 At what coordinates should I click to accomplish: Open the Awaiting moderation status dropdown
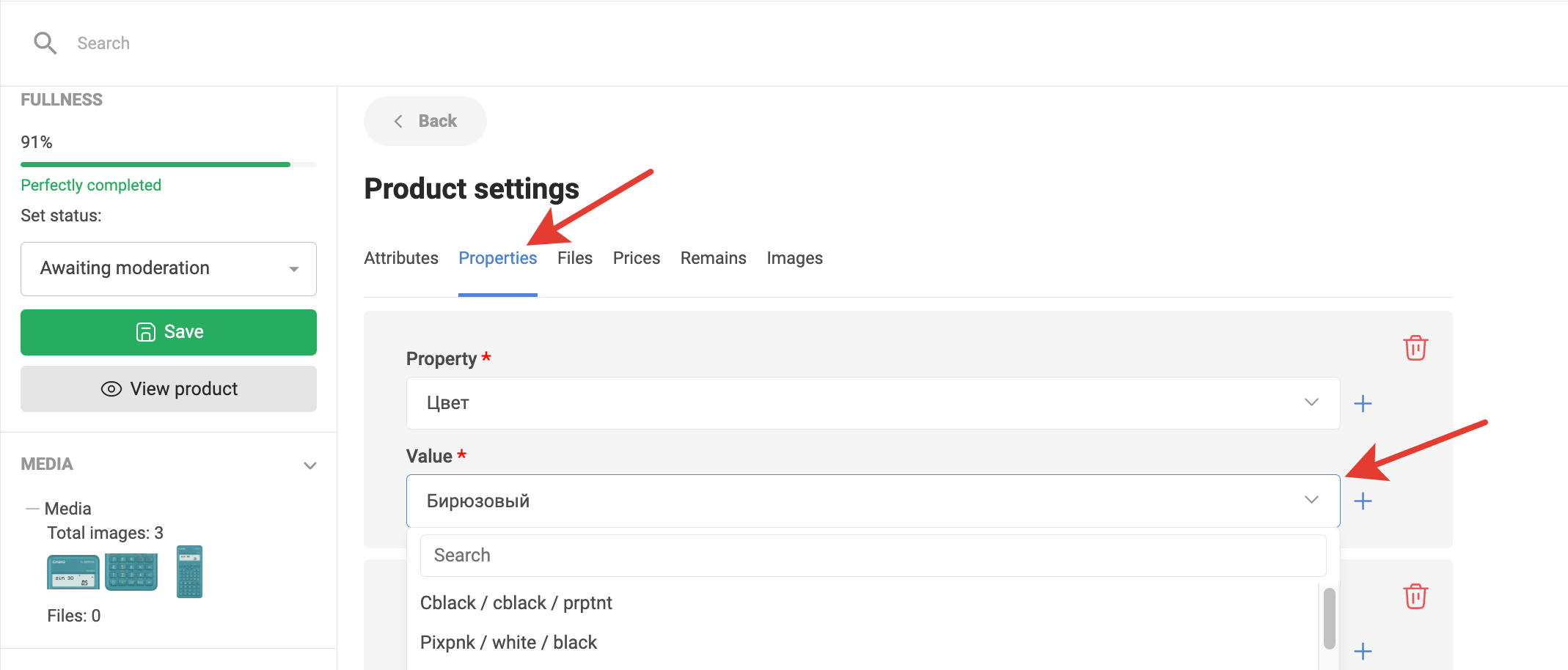pos(169,269)
